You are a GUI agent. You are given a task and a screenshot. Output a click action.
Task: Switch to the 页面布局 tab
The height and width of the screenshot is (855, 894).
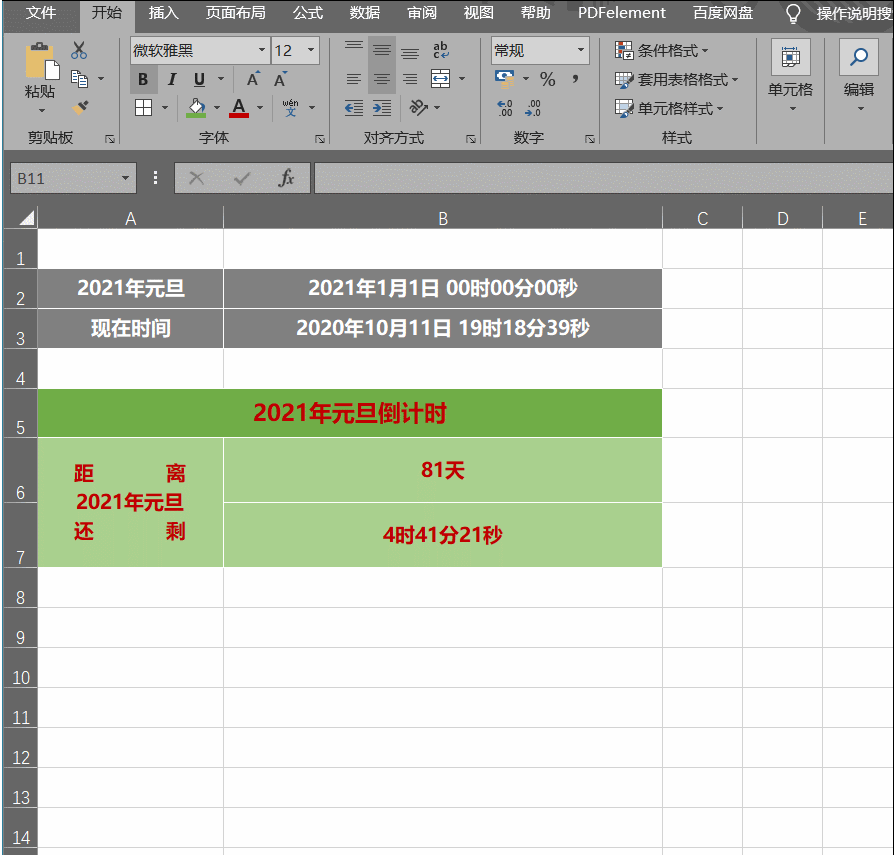(x=235, y=13)
